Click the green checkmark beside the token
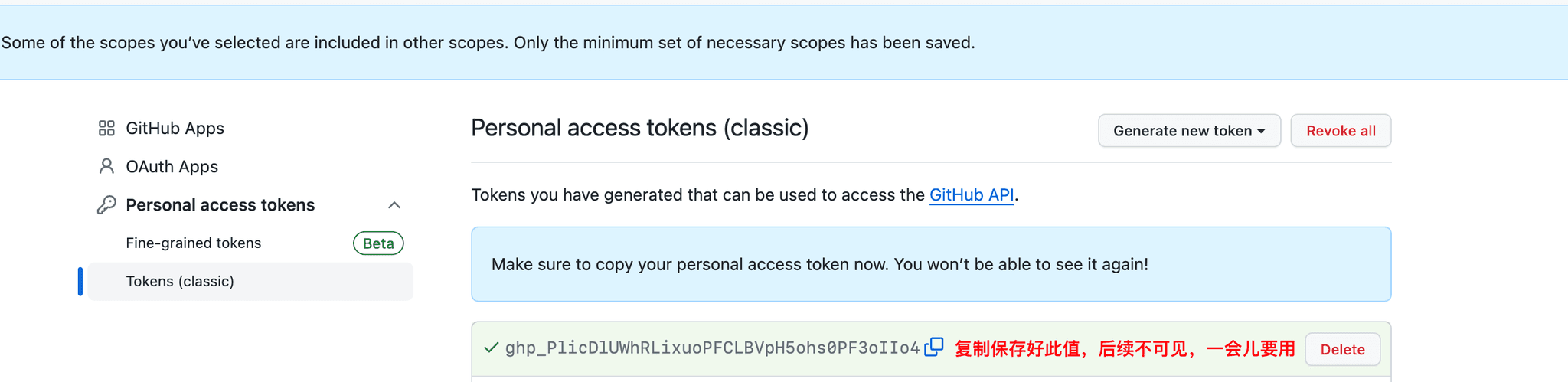The width and height of the screenshot is (1568, 382). pyautogui.click(x=491, y=348)
